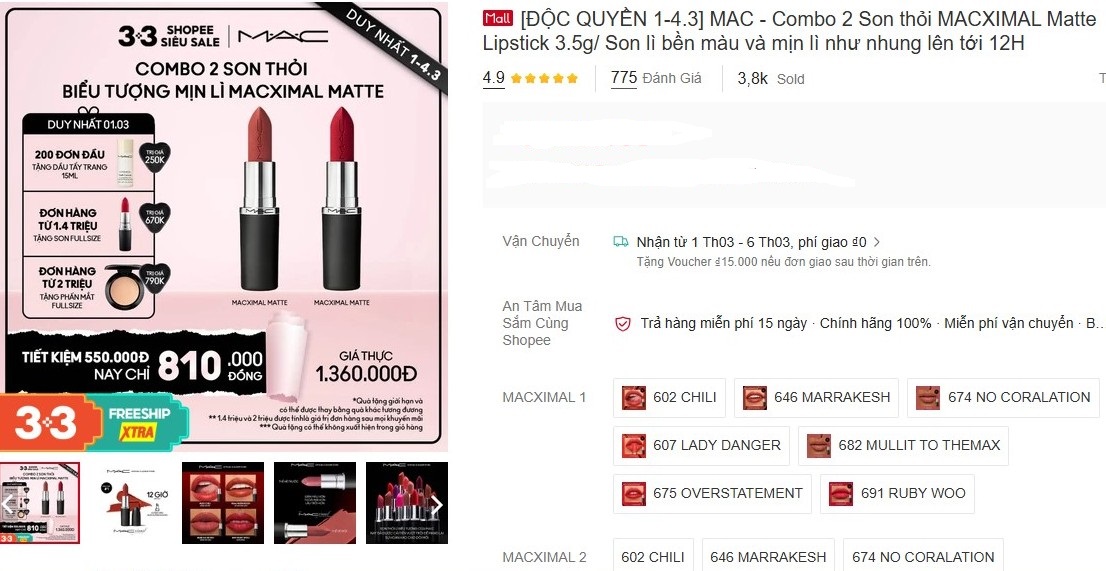Click the shipping truck icon

(x=621, y=242)
